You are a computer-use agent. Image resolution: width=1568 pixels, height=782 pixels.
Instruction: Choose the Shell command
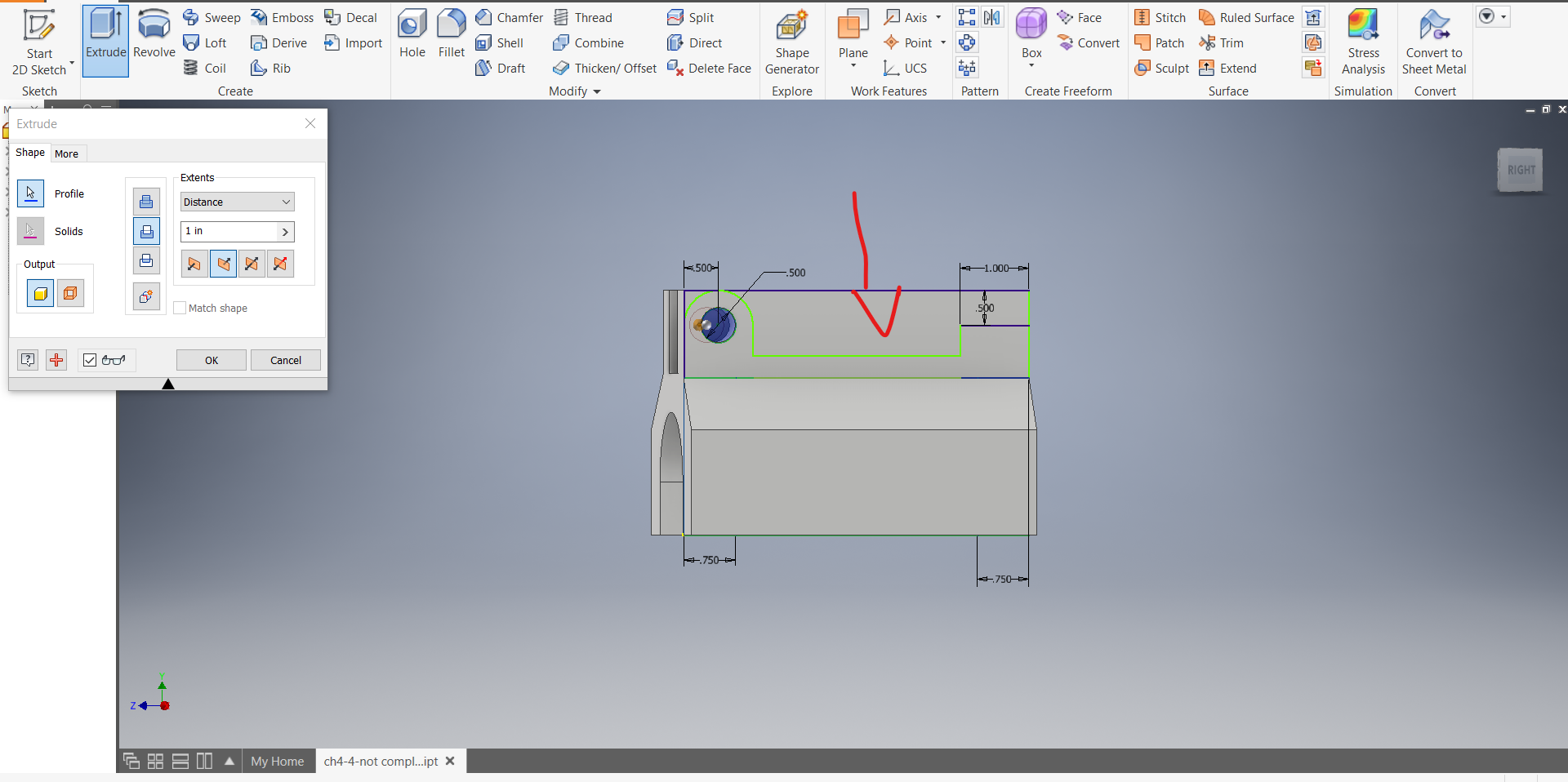(499, 42)
